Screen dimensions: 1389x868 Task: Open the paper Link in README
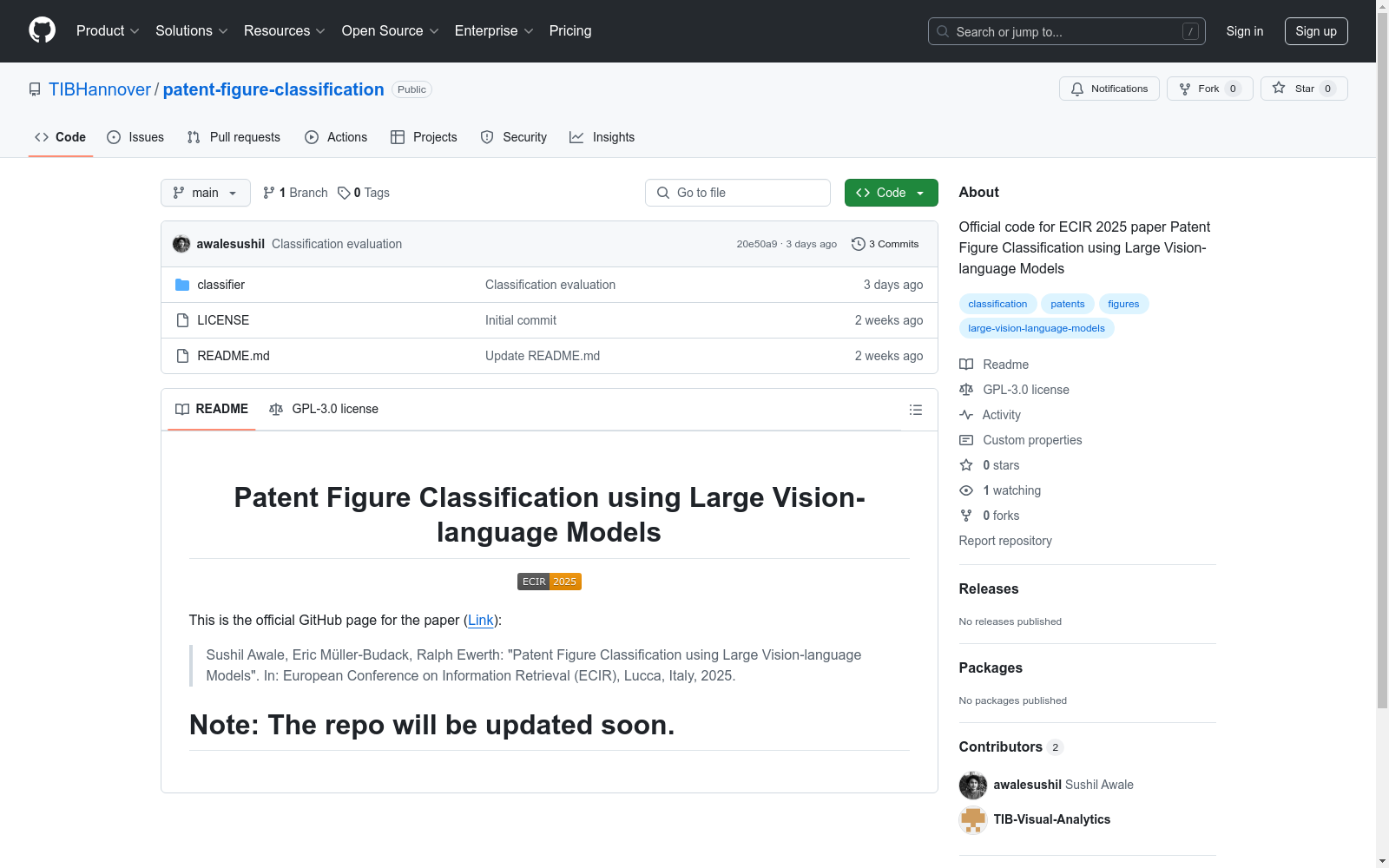pyautogui.click(x=481, y=620)
